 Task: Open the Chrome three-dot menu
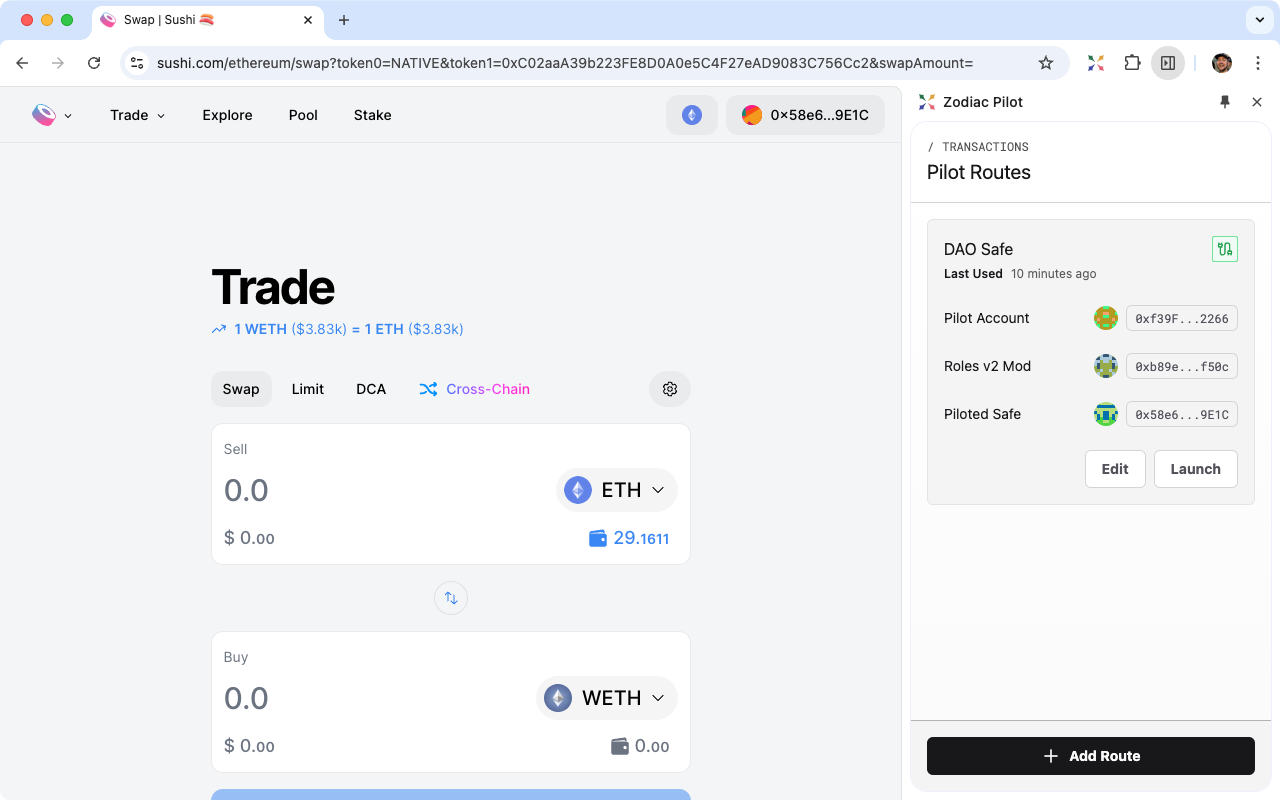(1258, 63)
